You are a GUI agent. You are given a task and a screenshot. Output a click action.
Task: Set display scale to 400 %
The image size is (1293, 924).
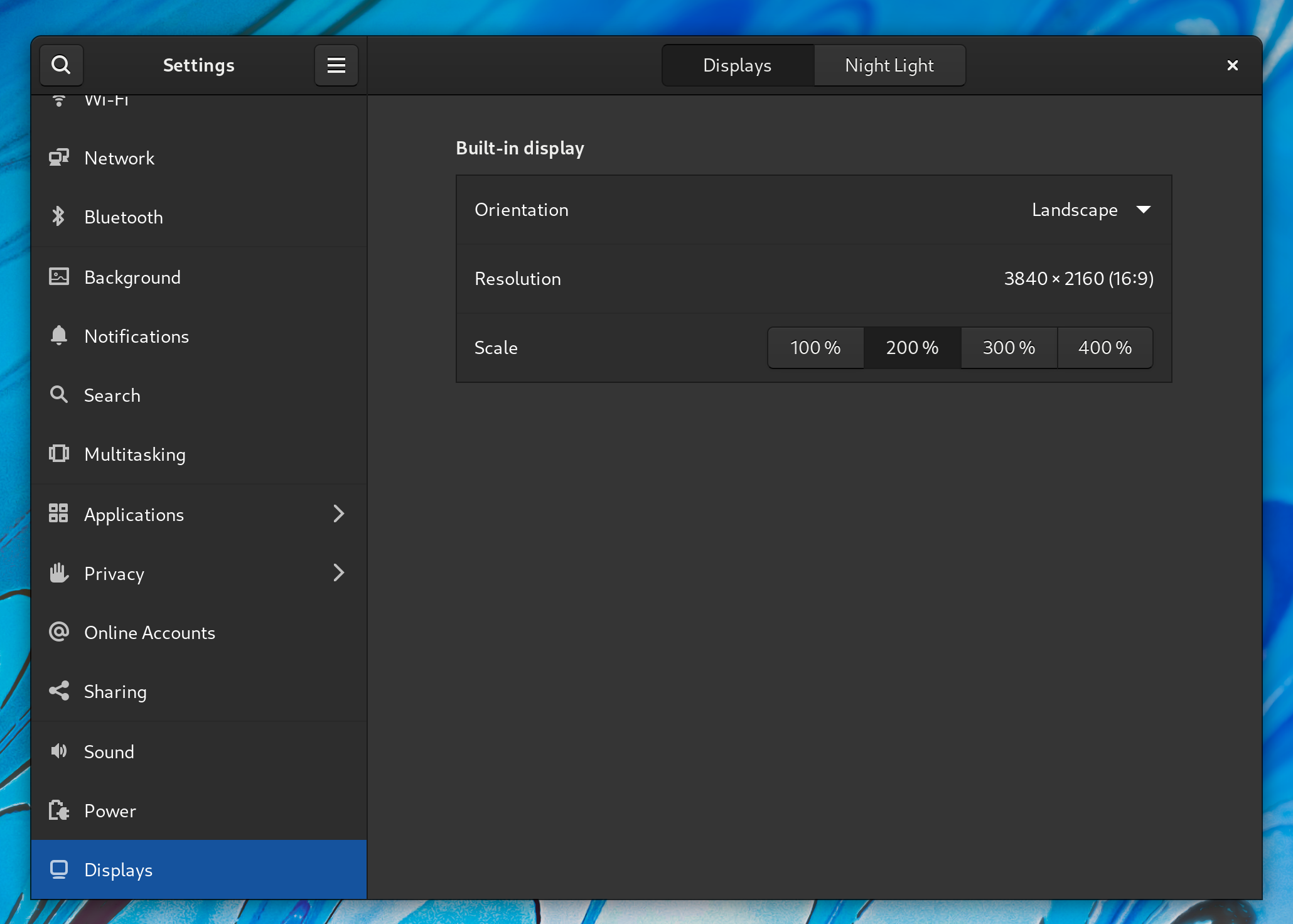[x=1105, y=347]
